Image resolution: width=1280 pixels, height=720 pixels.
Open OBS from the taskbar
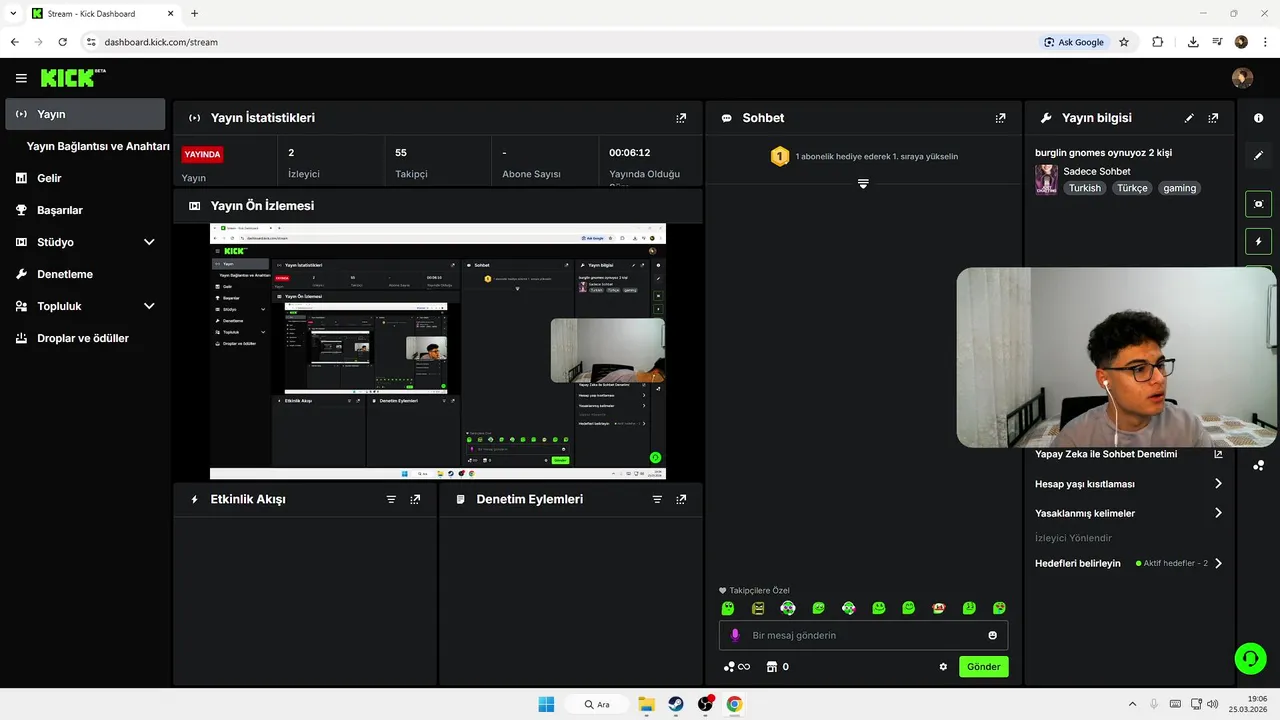click(x=705, y=704)
